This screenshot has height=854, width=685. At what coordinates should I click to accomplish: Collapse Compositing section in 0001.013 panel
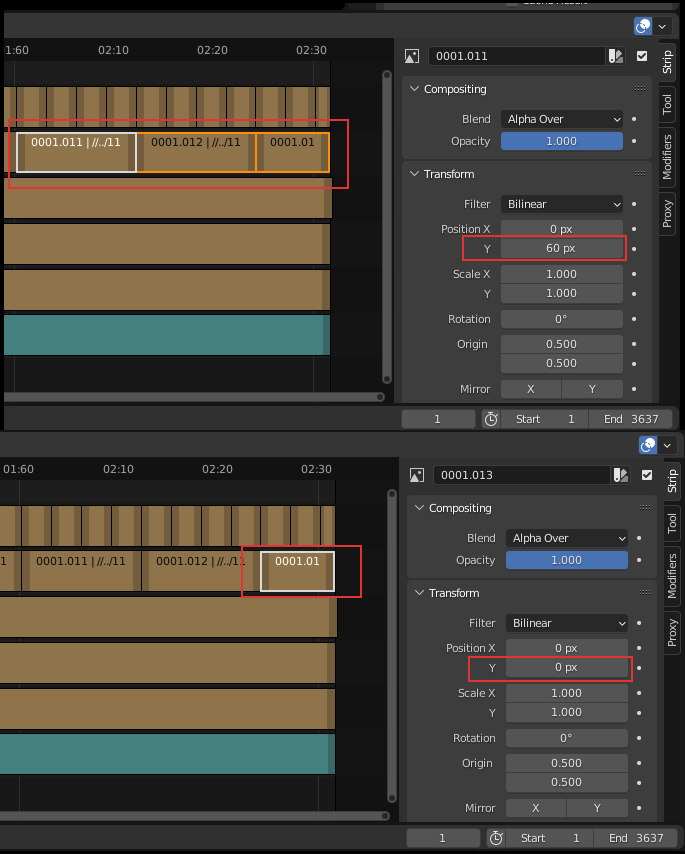tap(419, 508)
